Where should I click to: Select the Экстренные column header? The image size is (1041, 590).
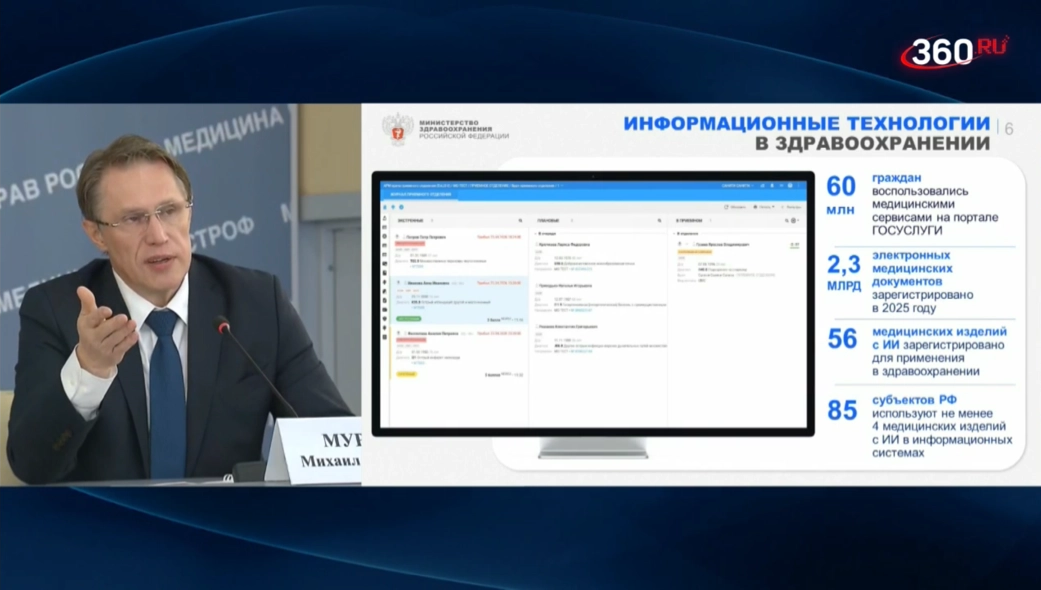(411, 220)
